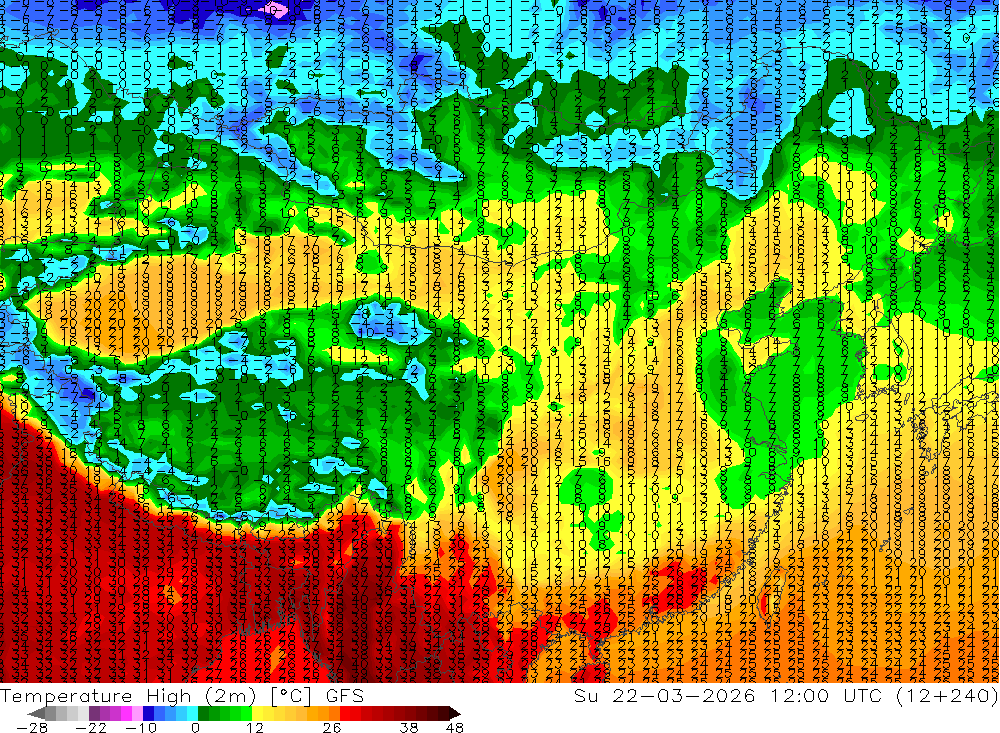Click the '26' label under the color scale
1000x733 pixels.
pyautogui.click(x=332, y=727)
